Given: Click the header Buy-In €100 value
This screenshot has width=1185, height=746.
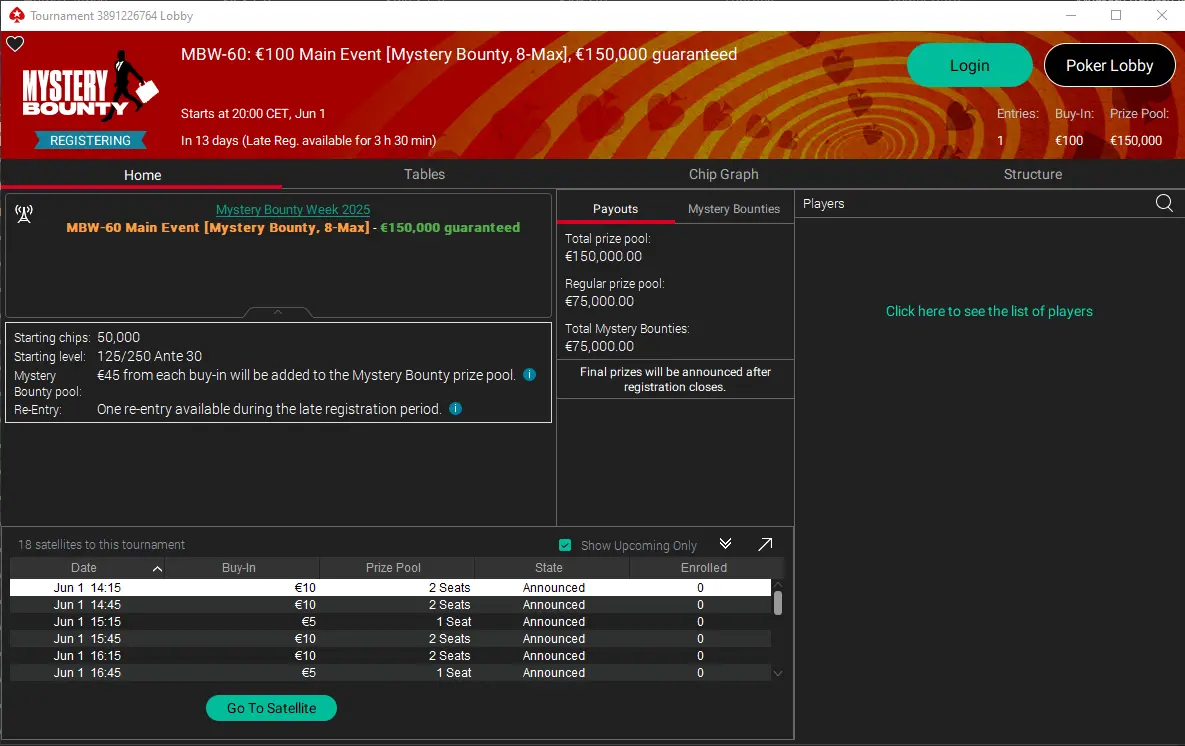Looking at the screenshot, I should [x=1069, y=141].
